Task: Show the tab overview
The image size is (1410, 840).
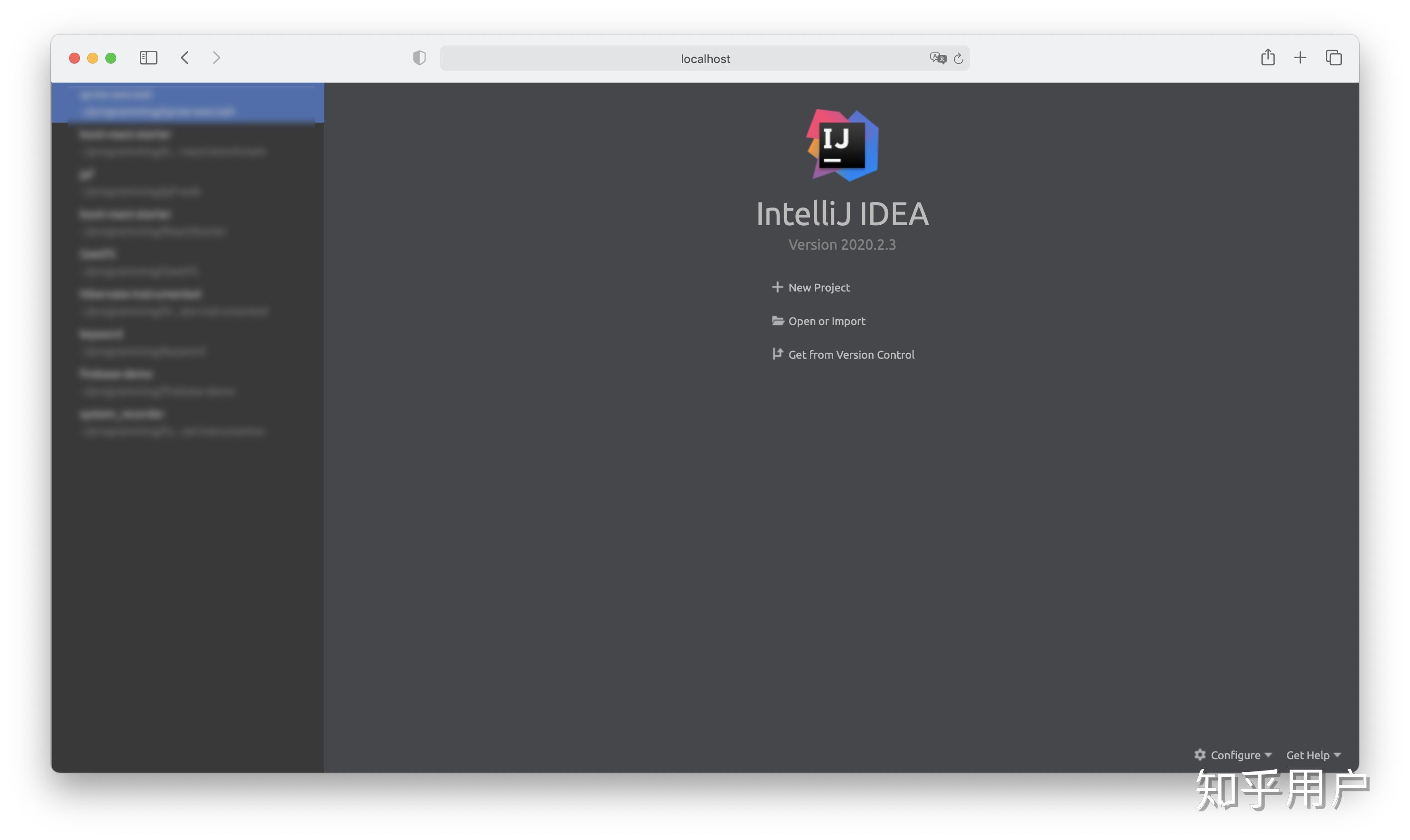Action: 1334,58
